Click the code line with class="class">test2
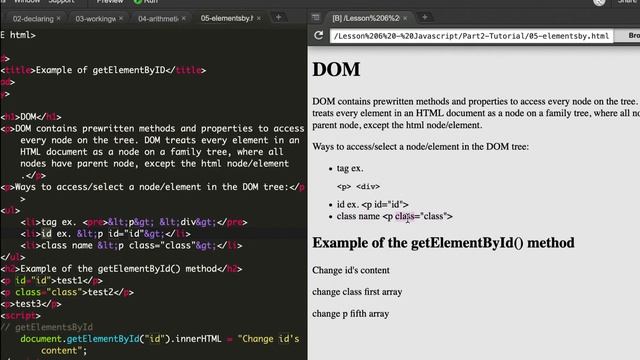640x360 pixels. [x=67, y=292]
